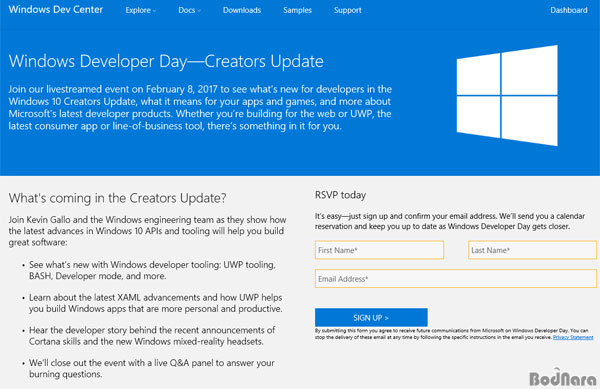
Task: Click the bullet about UWP tooling and BASH
Action: point(152,270)
